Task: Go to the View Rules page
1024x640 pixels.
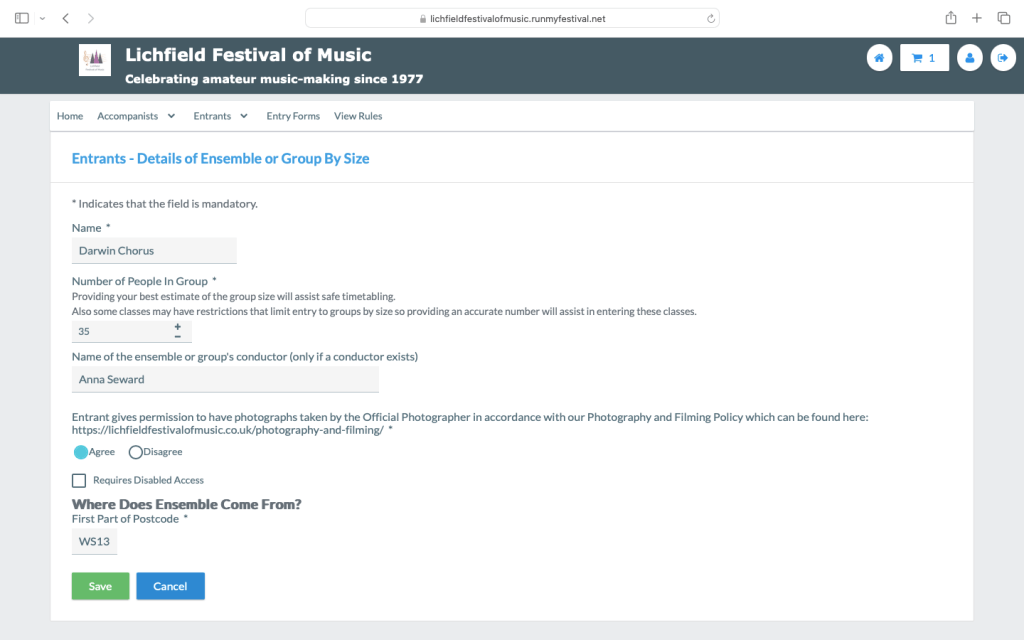Action: point(358,116)
